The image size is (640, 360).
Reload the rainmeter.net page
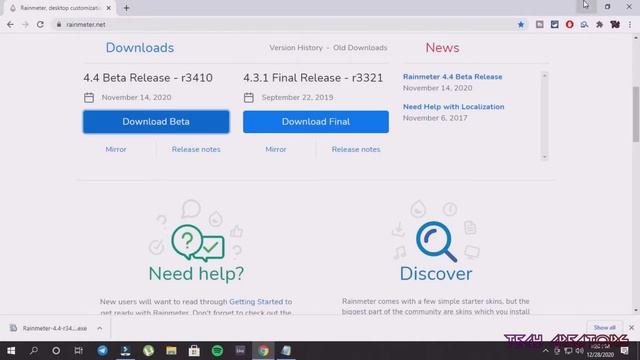point(40,24)
